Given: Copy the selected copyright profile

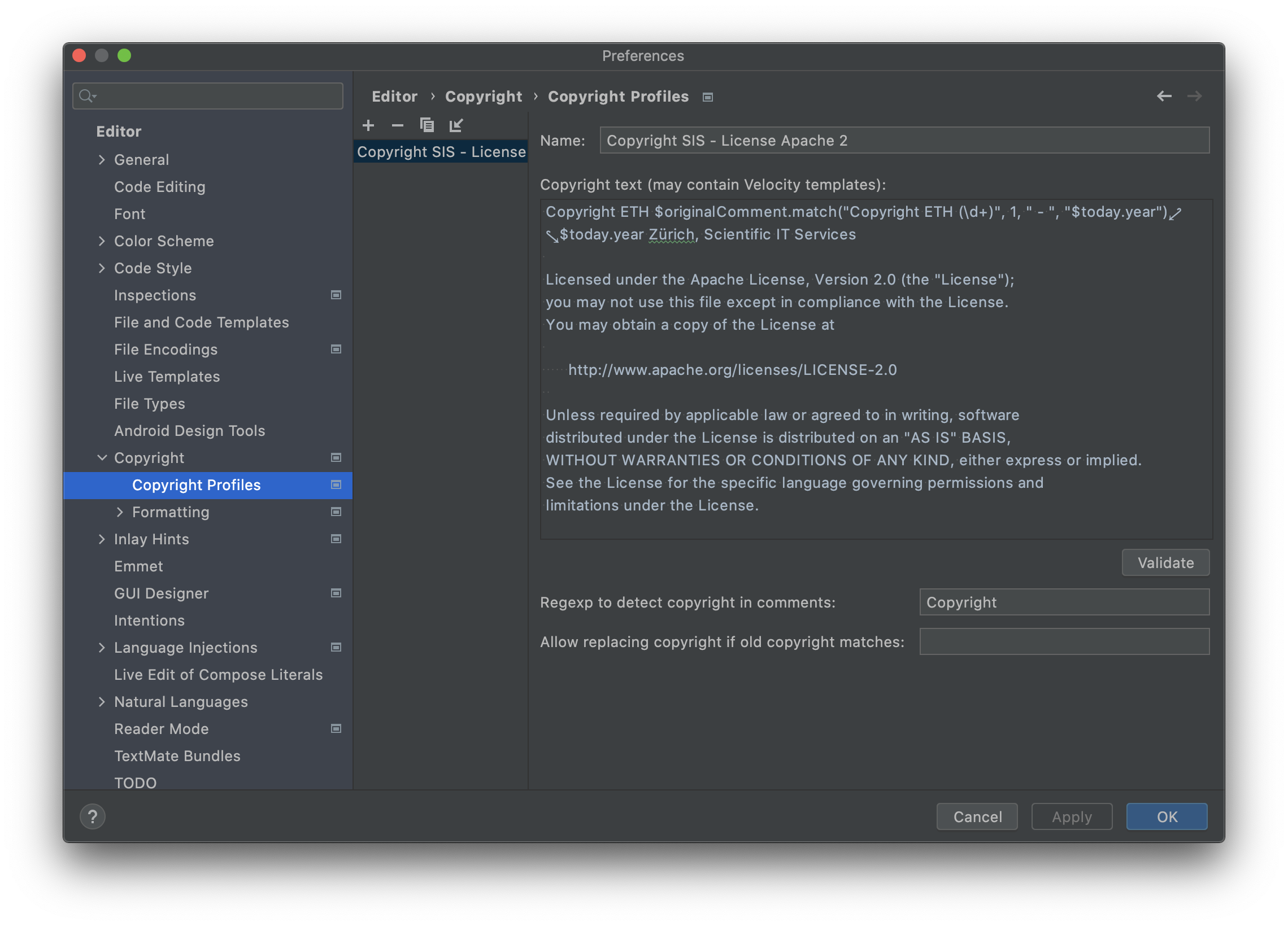Looking at the screenshot, I should click(x=427, y=125).
